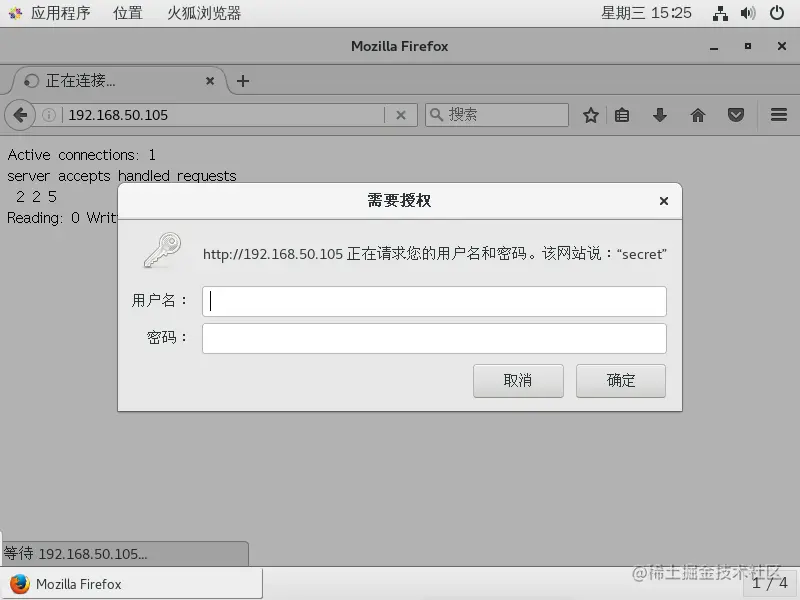Close the 正在连接 tab

210,81
